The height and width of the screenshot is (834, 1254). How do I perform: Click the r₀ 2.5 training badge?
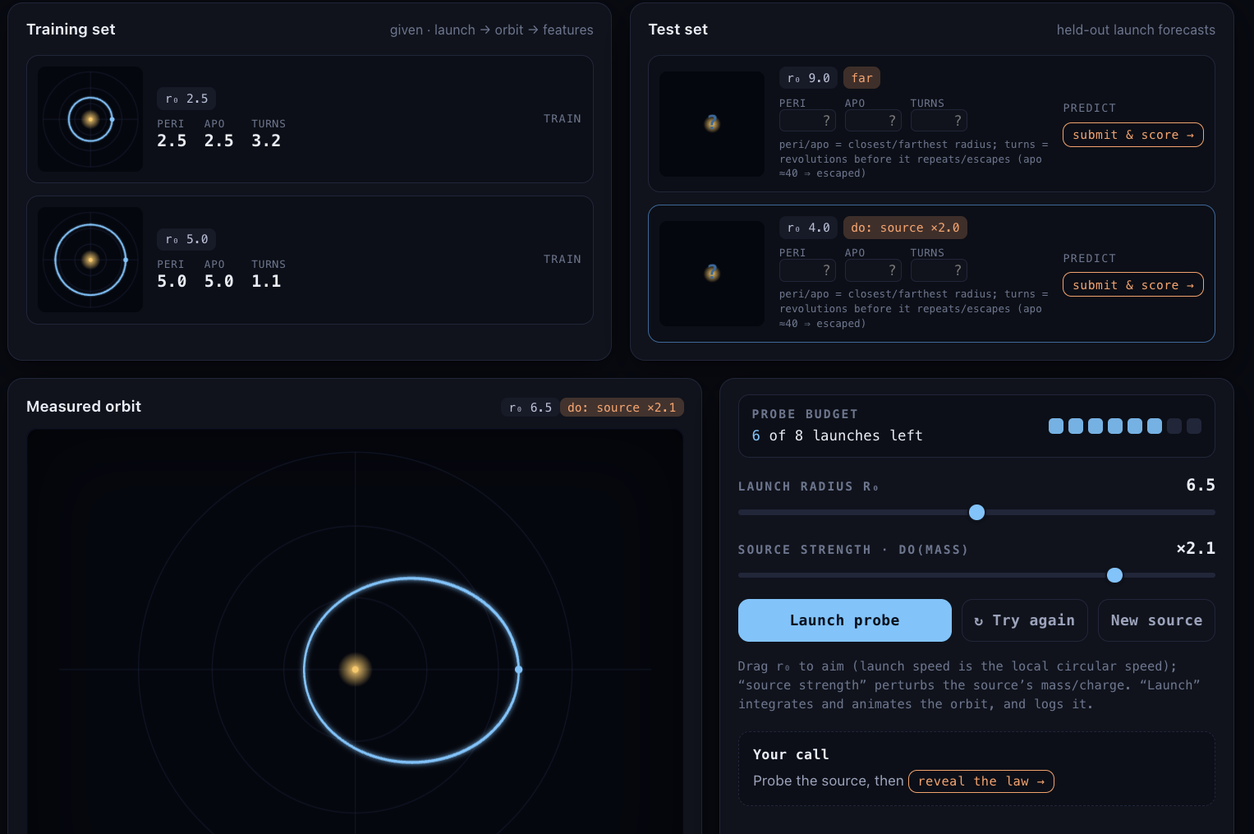[x=187, y=99]
